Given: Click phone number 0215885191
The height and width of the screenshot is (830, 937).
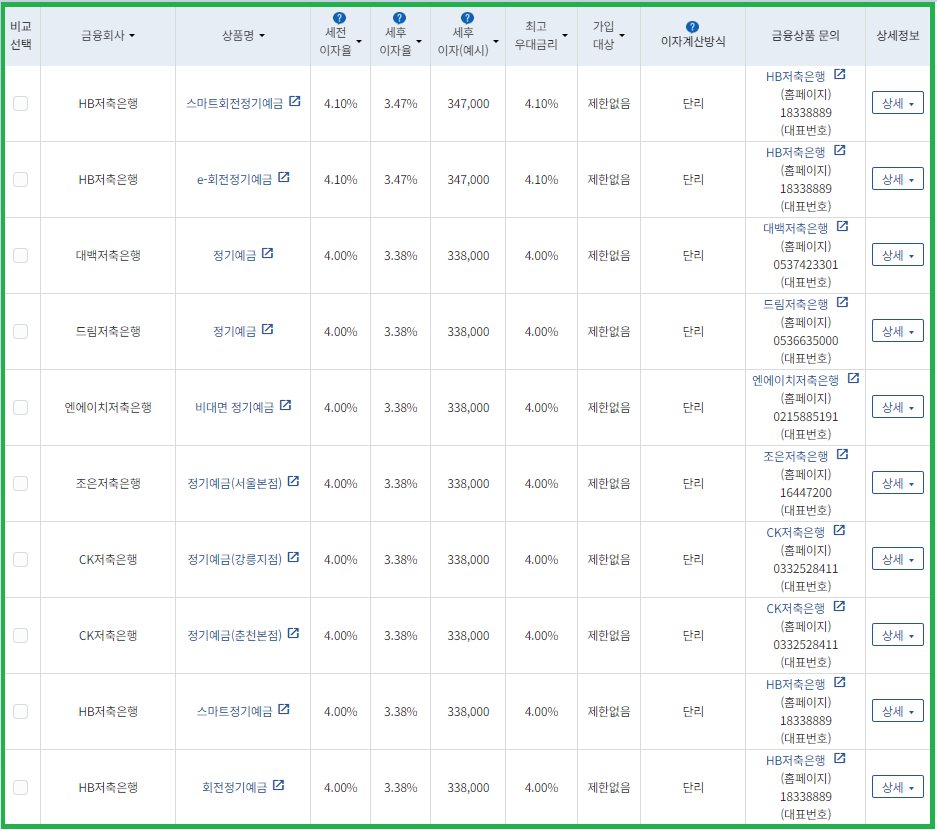Looking at the screenshot, I should pyautogui.click(x=806, y=416).
